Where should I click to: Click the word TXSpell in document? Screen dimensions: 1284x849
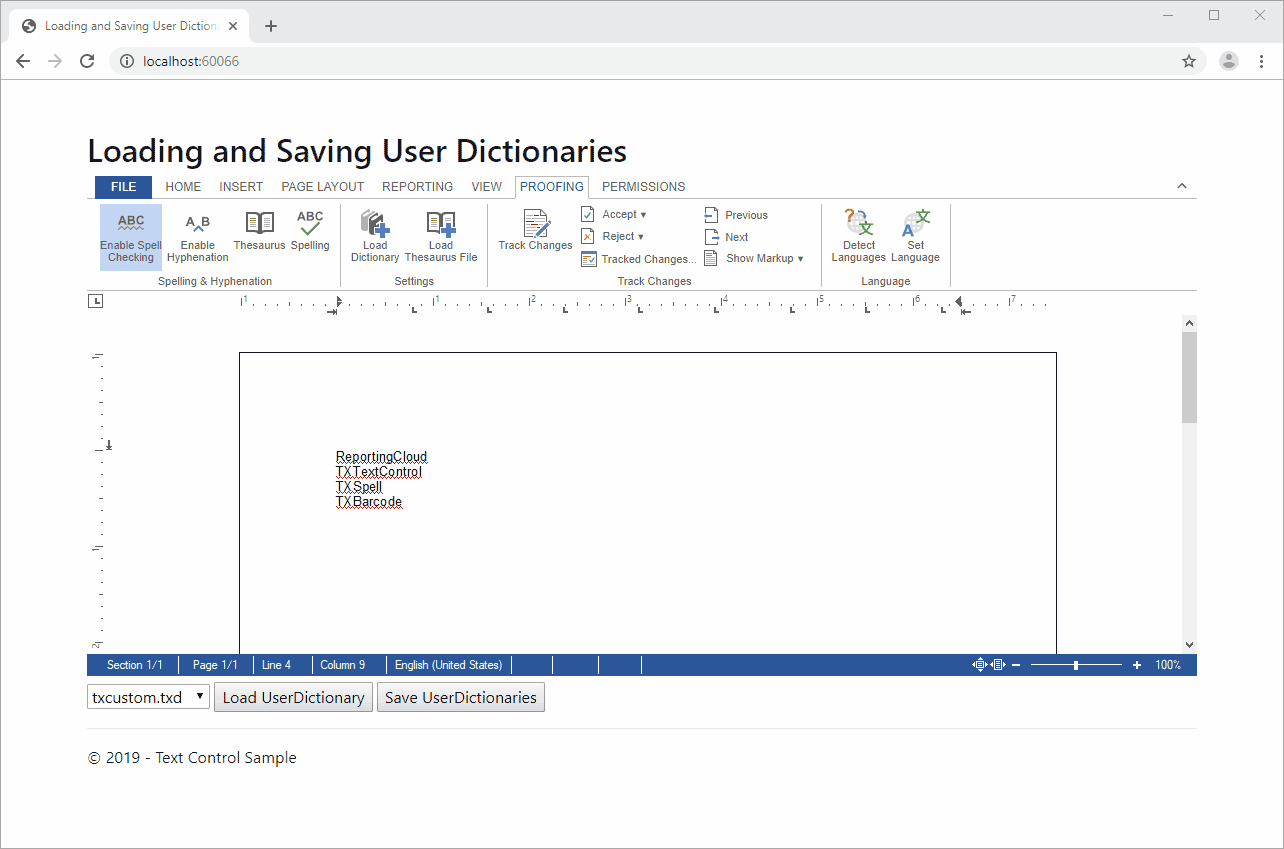(359, 487)
